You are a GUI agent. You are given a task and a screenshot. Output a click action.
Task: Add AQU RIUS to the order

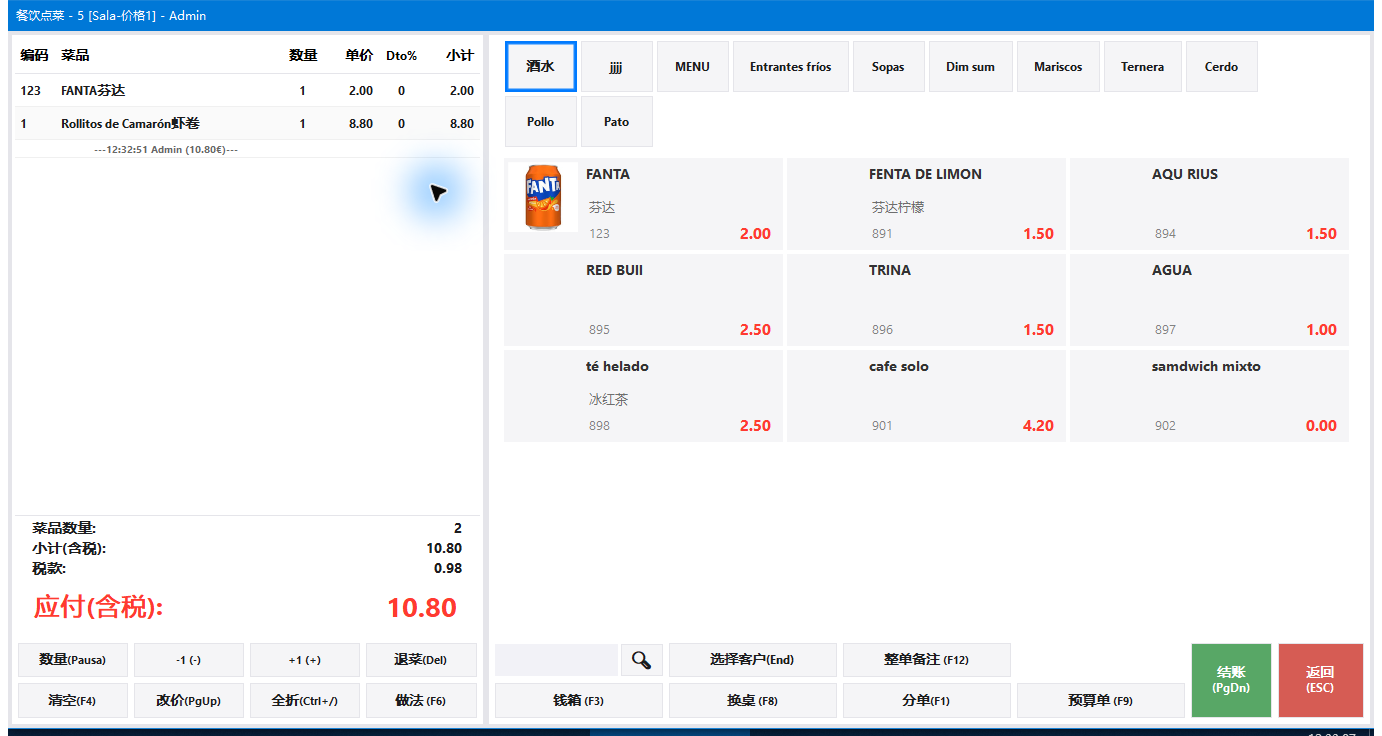pyautogui.click(x=1209, y=204)
